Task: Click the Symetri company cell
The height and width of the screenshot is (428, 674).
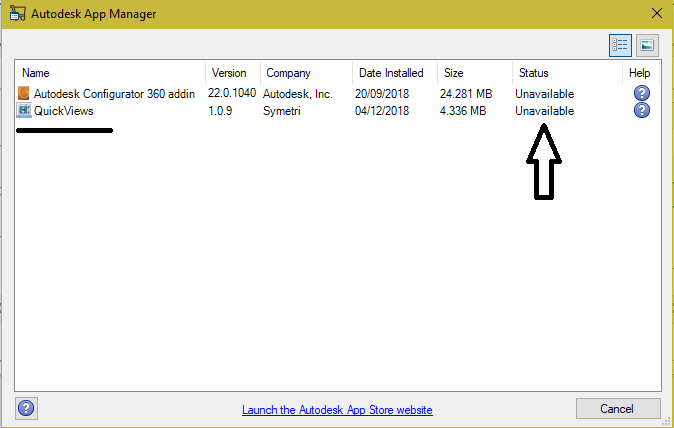Action: [282, 111]
